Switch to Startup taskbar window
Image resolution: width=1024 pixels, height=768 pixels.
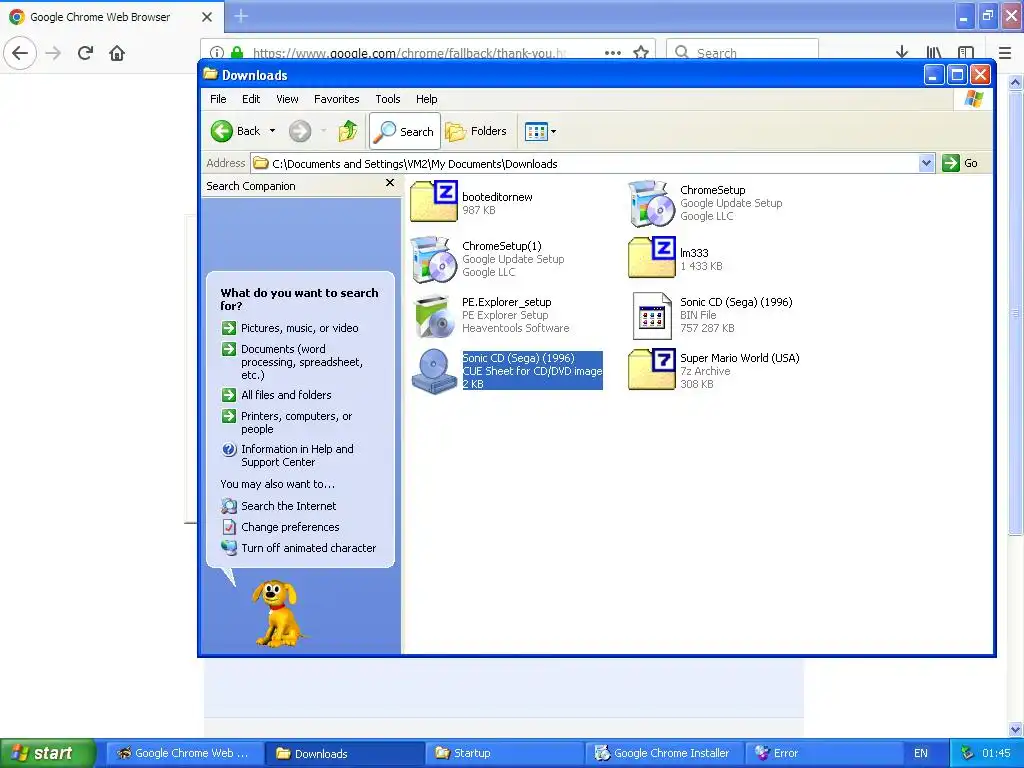click(x=505, y=753)
